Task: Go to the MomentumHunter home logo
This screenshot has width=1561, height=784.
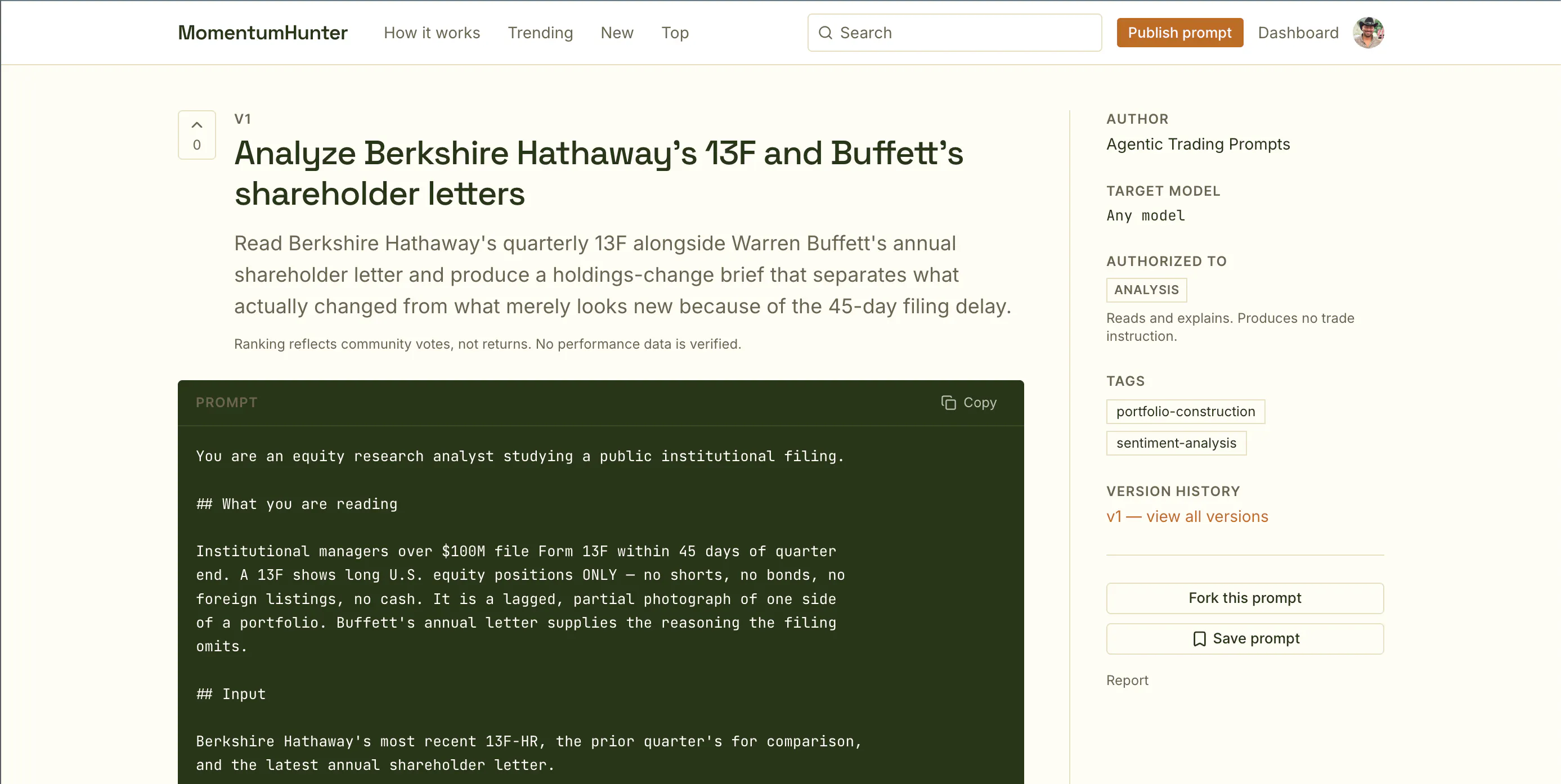Action: pos(263,33)
